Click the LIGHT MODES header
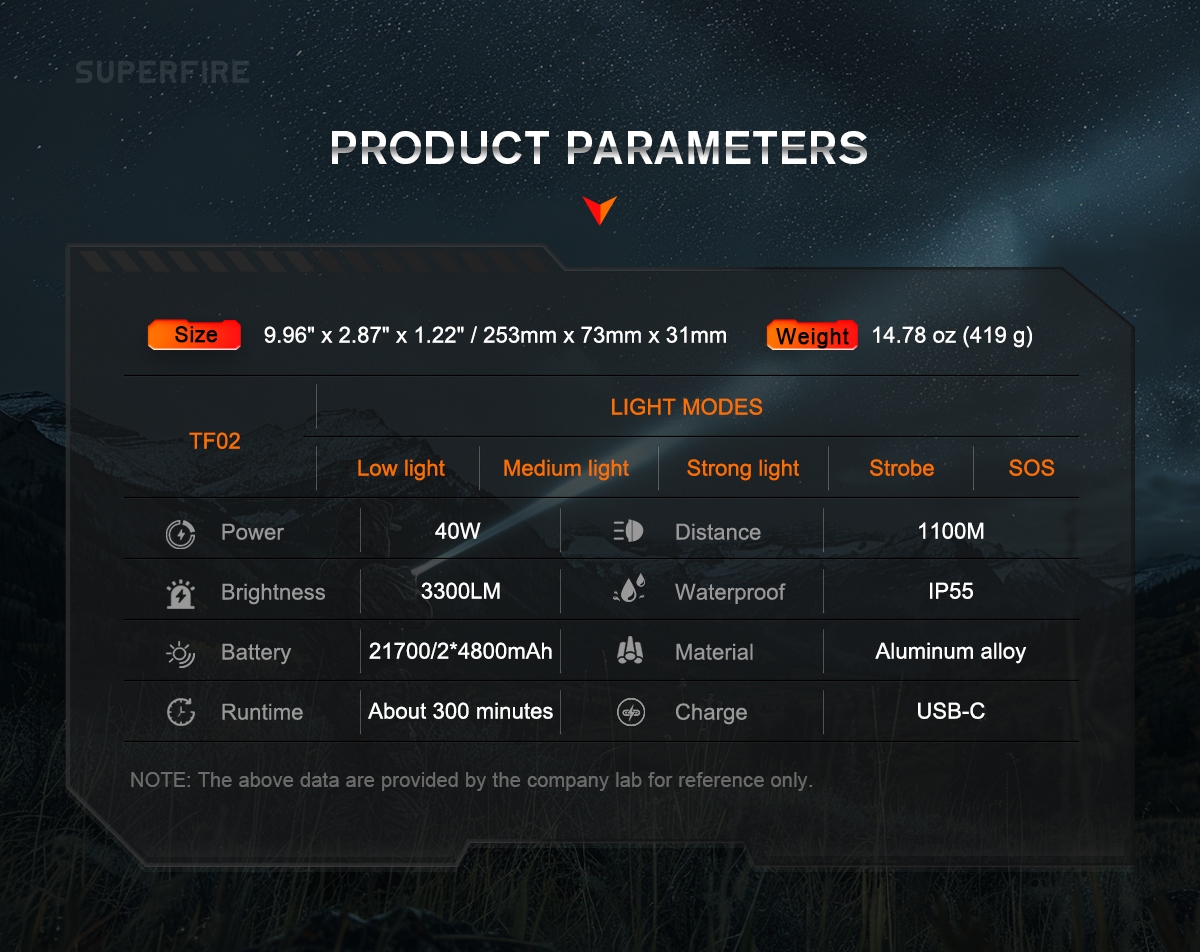The width and height of the screenshot is (1200, 952). 686,407
